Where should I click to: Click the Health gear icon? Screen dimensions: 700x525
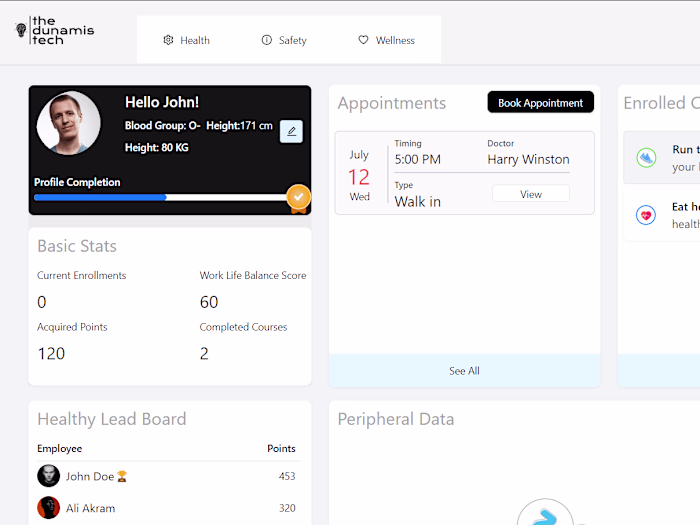pos(168,40)
